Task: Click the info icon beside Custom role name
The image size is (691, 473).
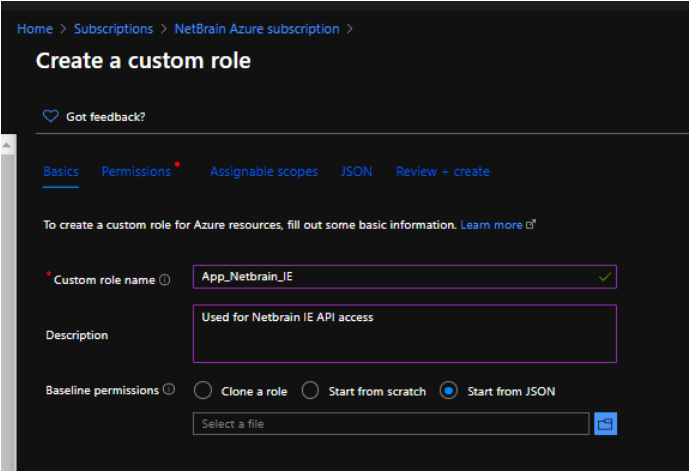Action: pos(165,280)
